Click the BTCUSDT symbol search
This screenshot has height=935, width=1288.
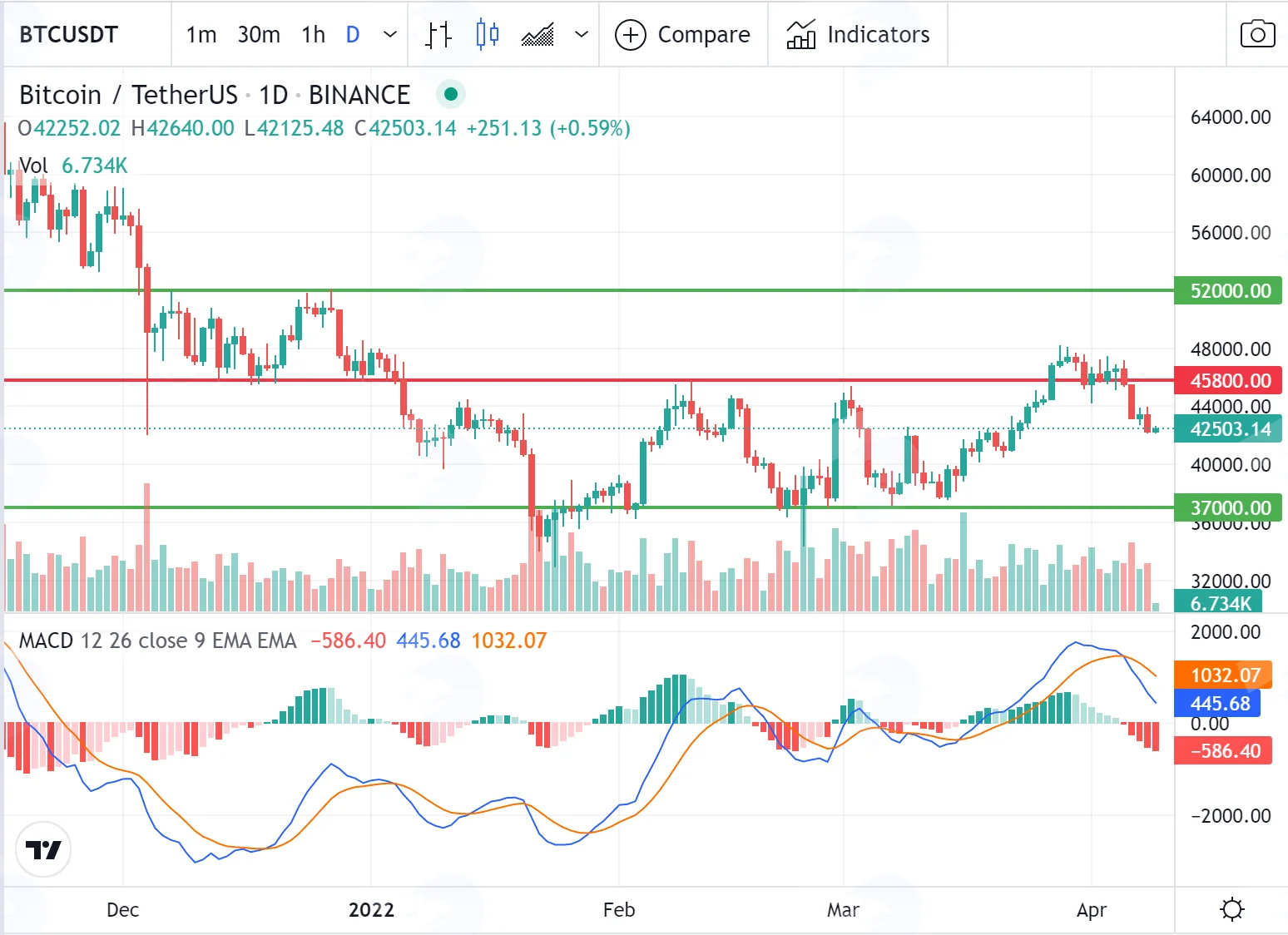[x=69, y=35]
